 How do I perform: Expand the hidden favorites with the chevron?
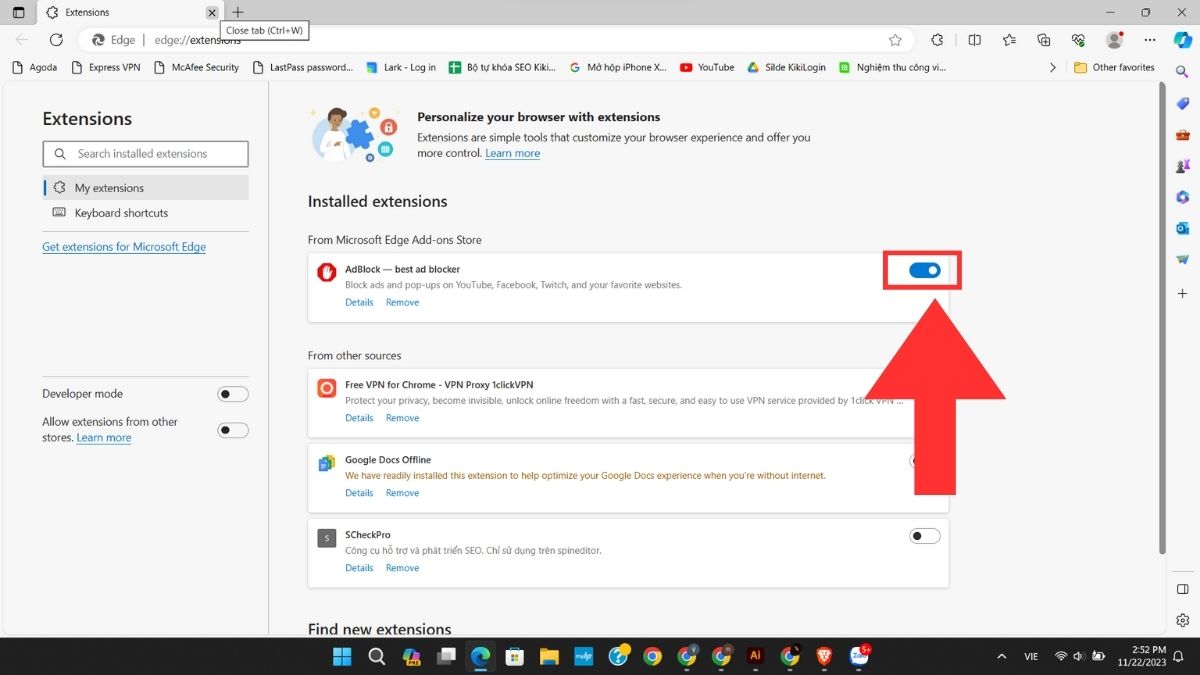pos(1053,67)
